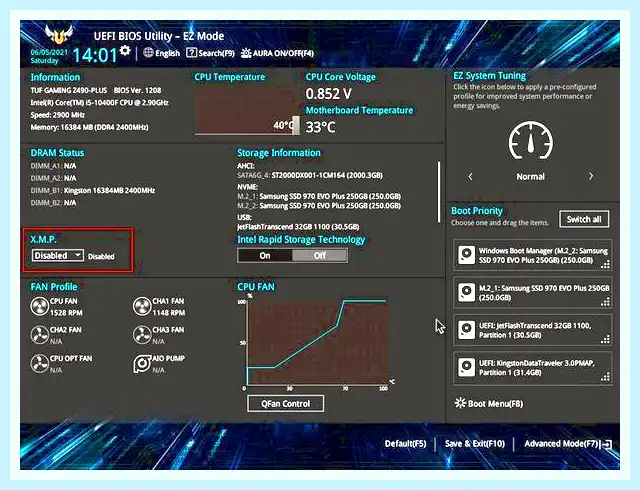
Task: Click the Storage Information scrollbar
Action: [439, 192]
